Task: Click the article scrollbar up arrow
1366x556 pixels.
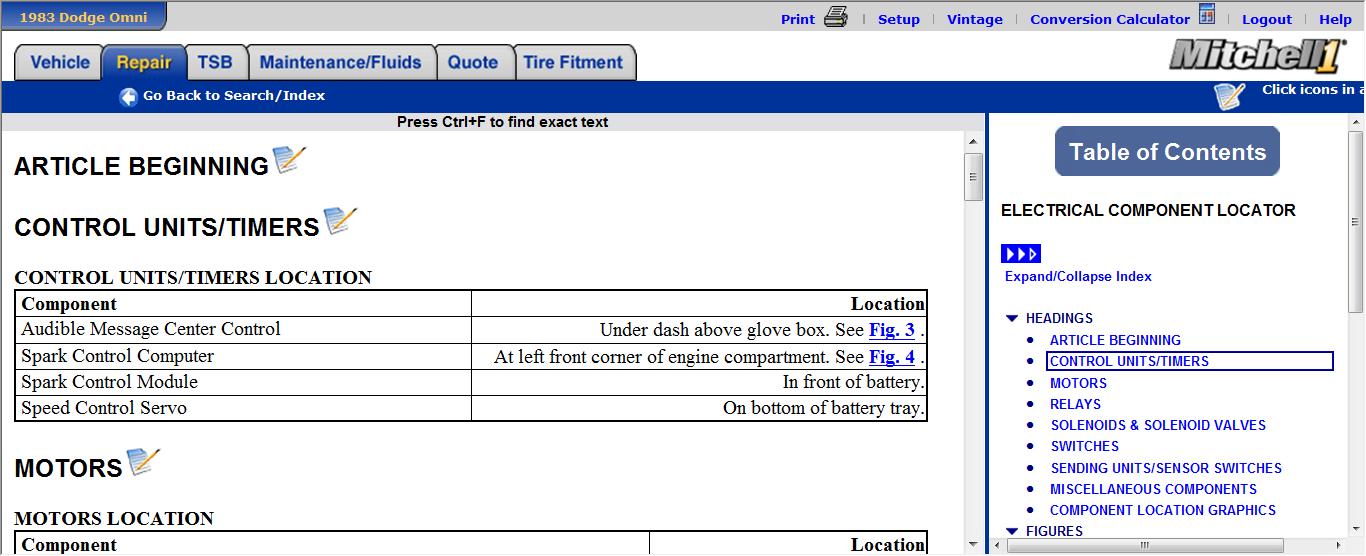Action: (x=973, y=142)
